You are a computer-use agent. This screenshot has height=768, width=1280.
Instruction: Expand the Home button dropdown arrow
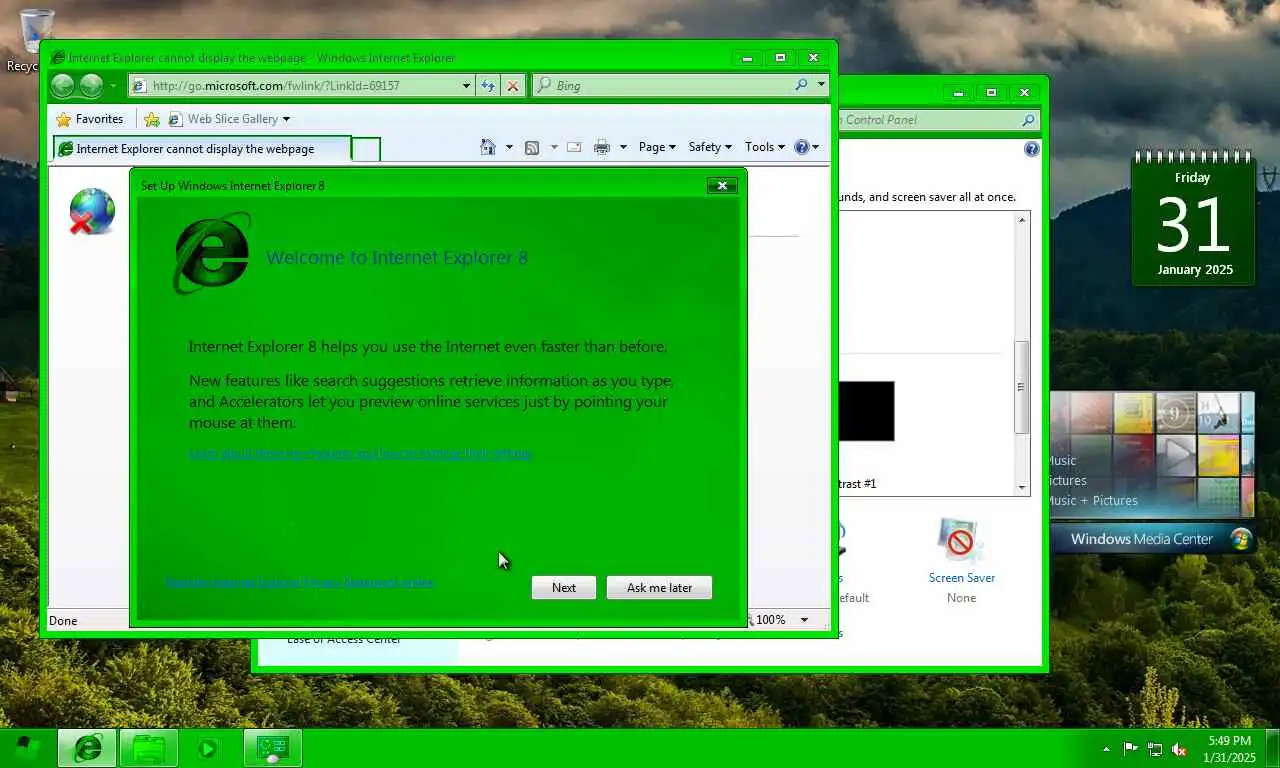(509, 147)
